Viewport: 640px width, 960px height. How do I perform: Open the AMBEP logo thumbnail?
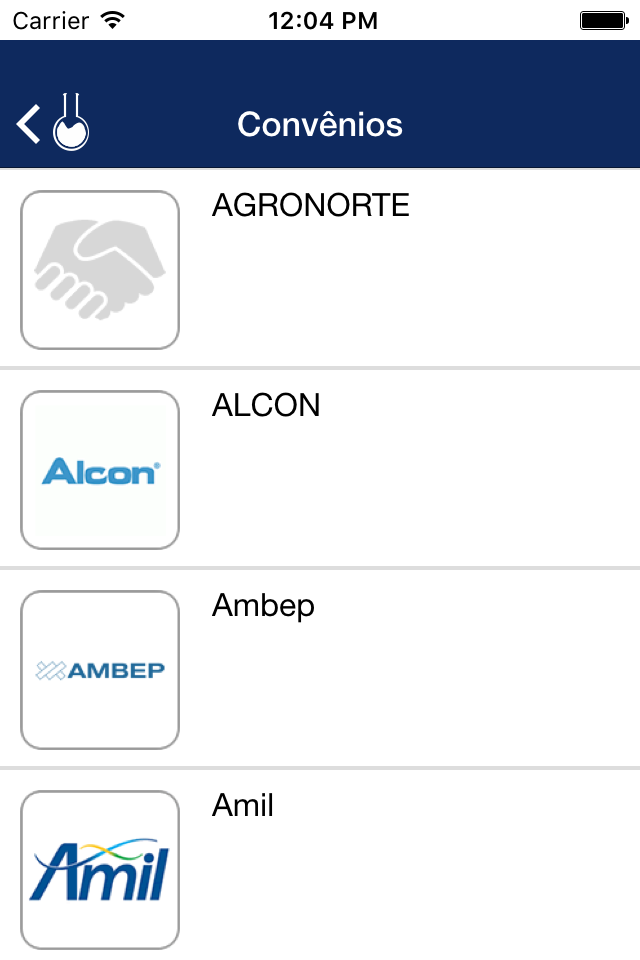pos(100,670)
